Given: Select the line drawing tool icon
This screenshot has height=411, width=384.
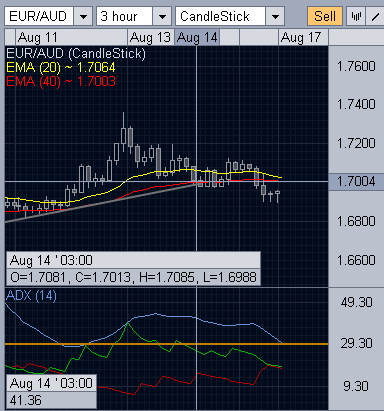Looking at the screenshot, I should click(375, 16).
